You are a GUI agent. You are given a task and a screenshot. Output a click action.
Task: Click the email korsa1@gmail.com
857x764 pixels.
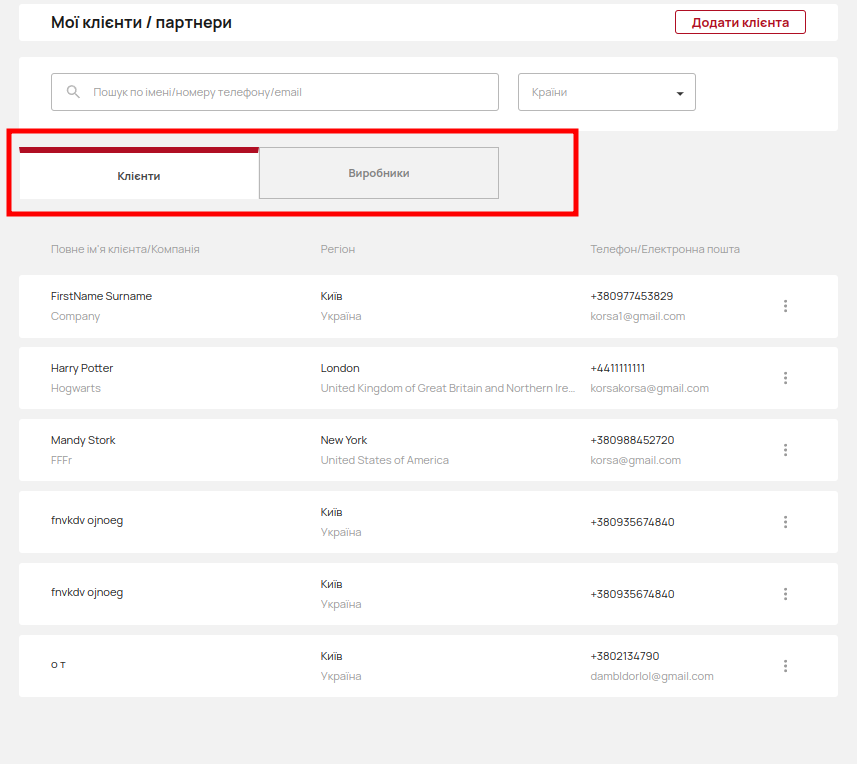tap(637, 316)
